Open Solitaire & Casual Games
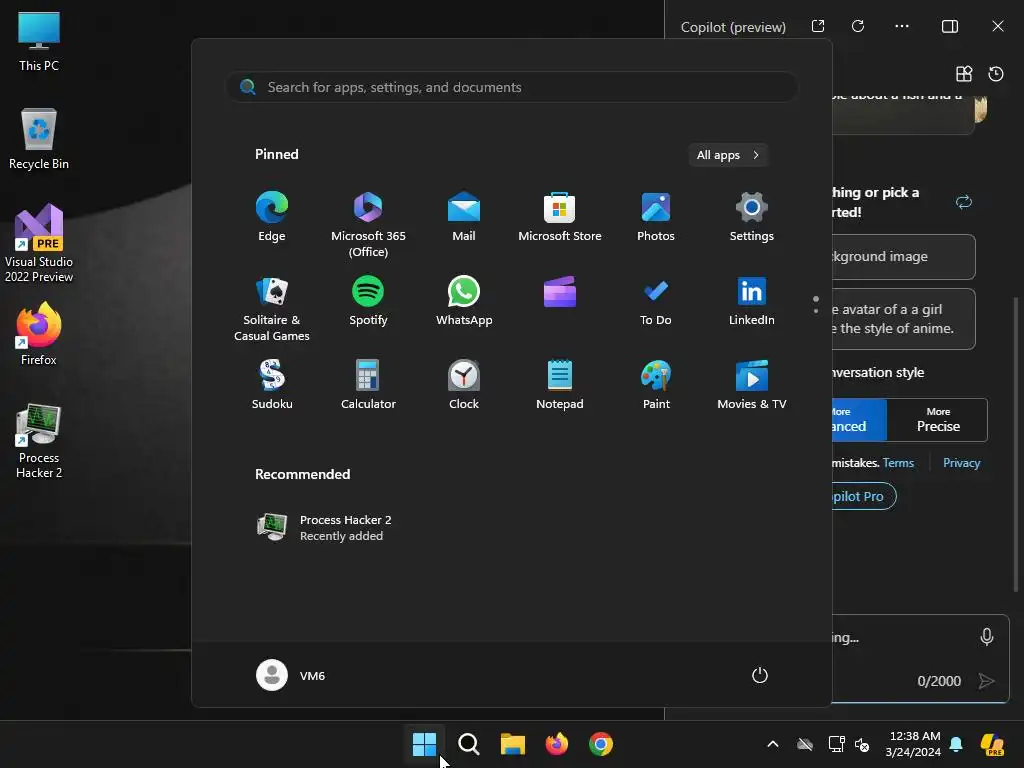Image resolution: width=1024 pixels, height=768 pixels. tap(272, 309)
